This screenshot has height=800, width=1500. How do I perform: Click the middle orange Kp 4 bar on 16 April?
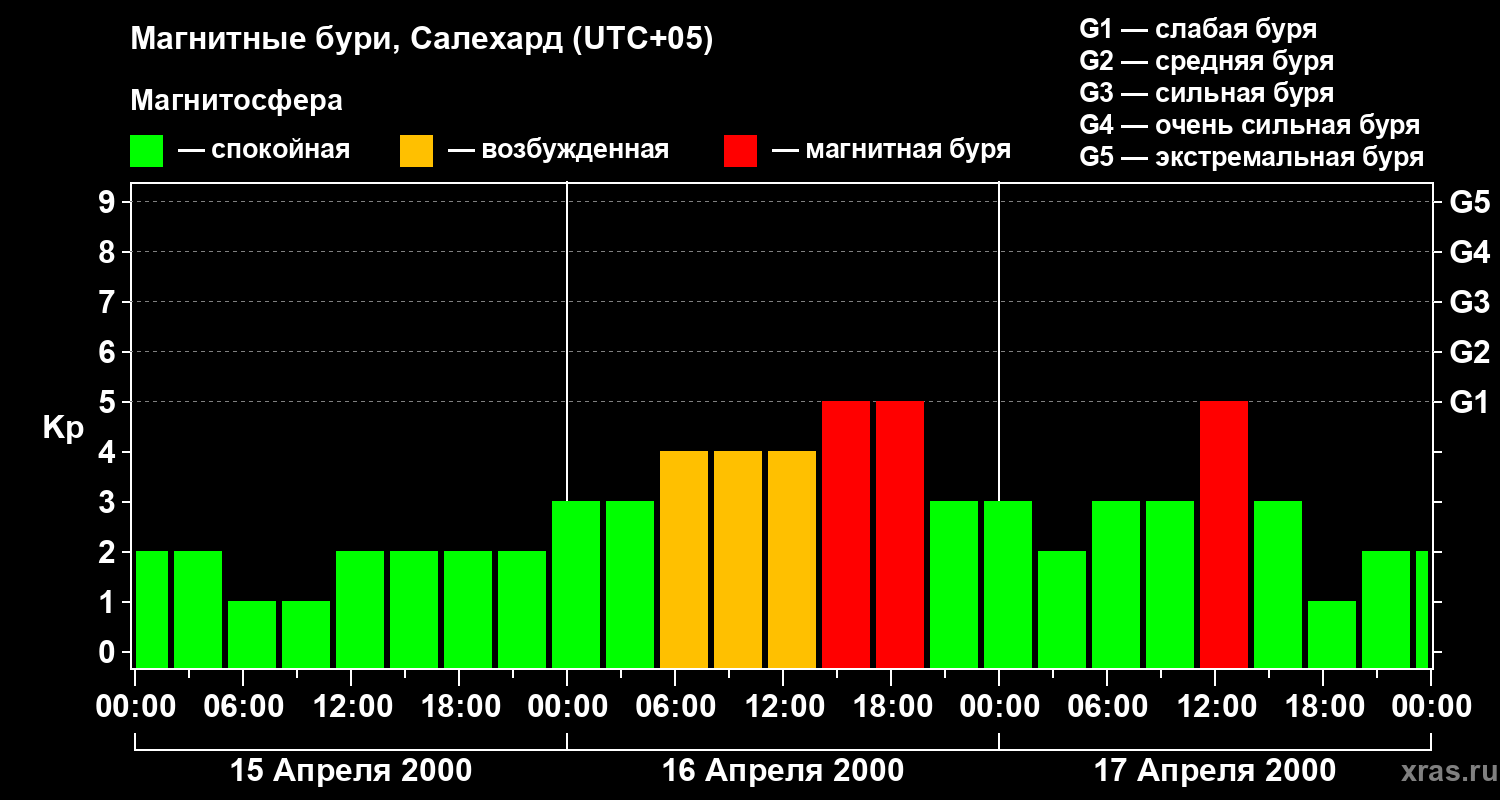(738, 559)
